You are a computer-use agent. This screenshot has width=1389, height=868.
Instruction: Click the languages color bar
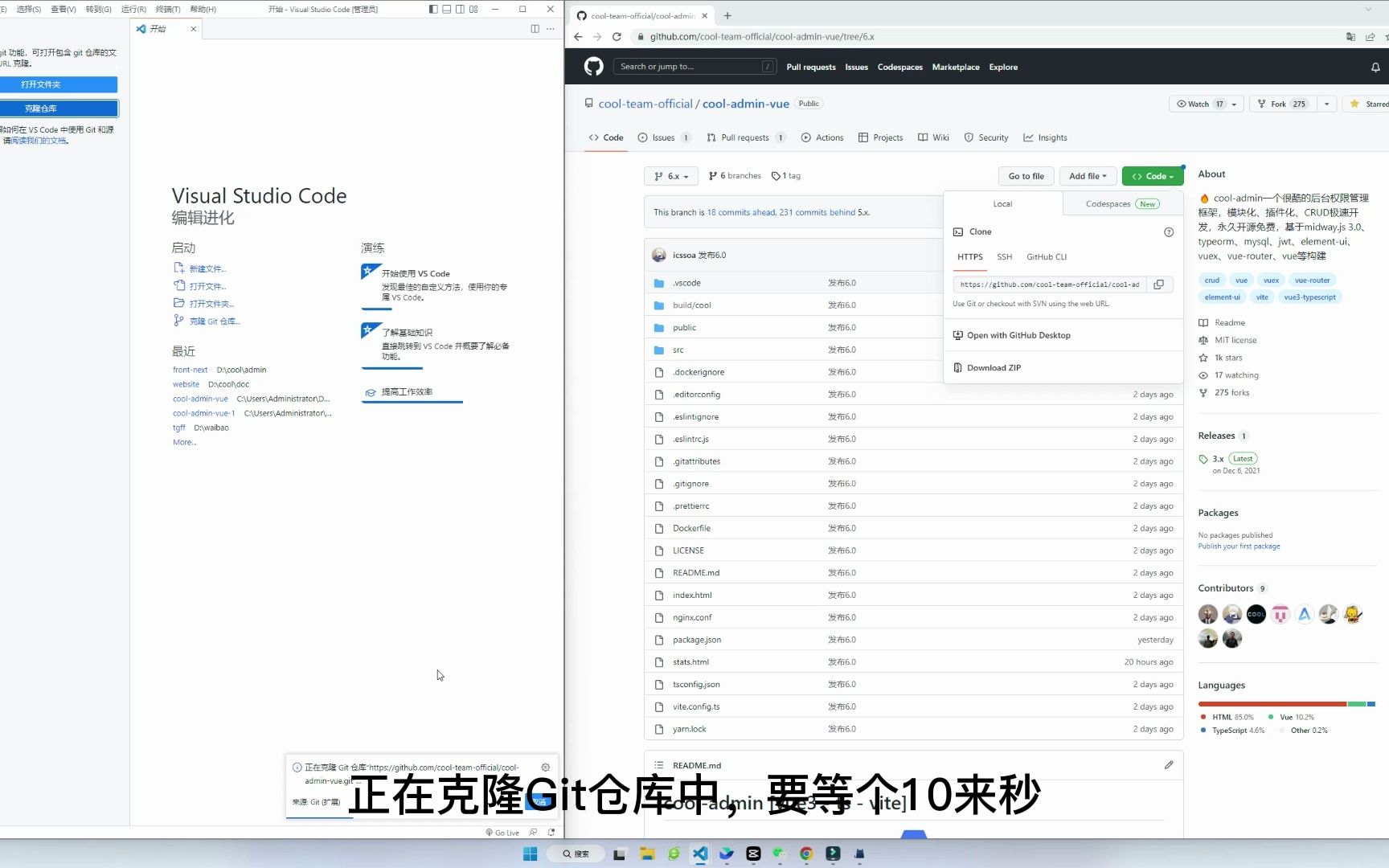pos(1286,704)
